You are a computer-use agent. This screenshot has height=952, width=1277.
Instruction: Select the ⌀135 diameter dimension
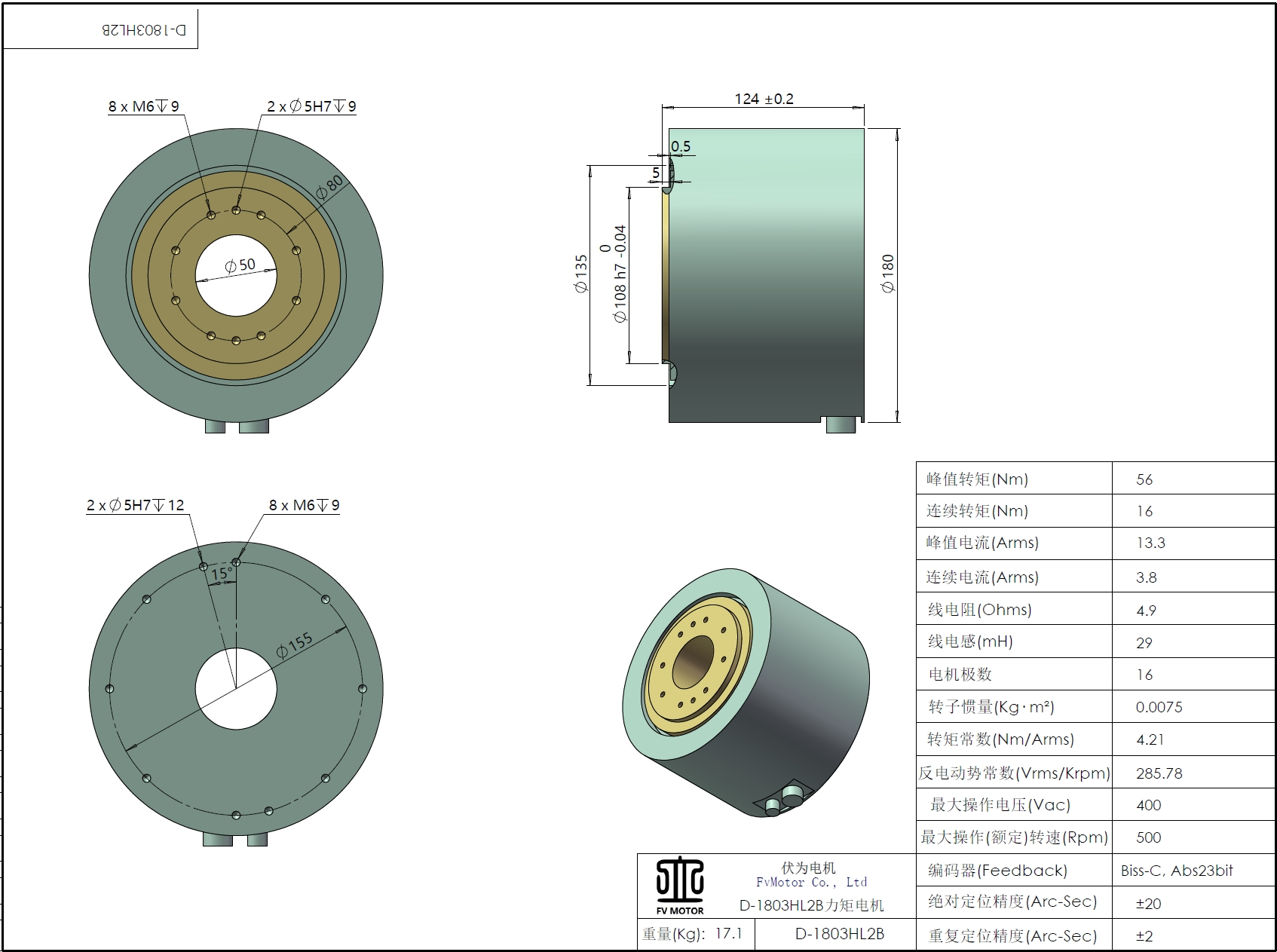coord(581,274)
